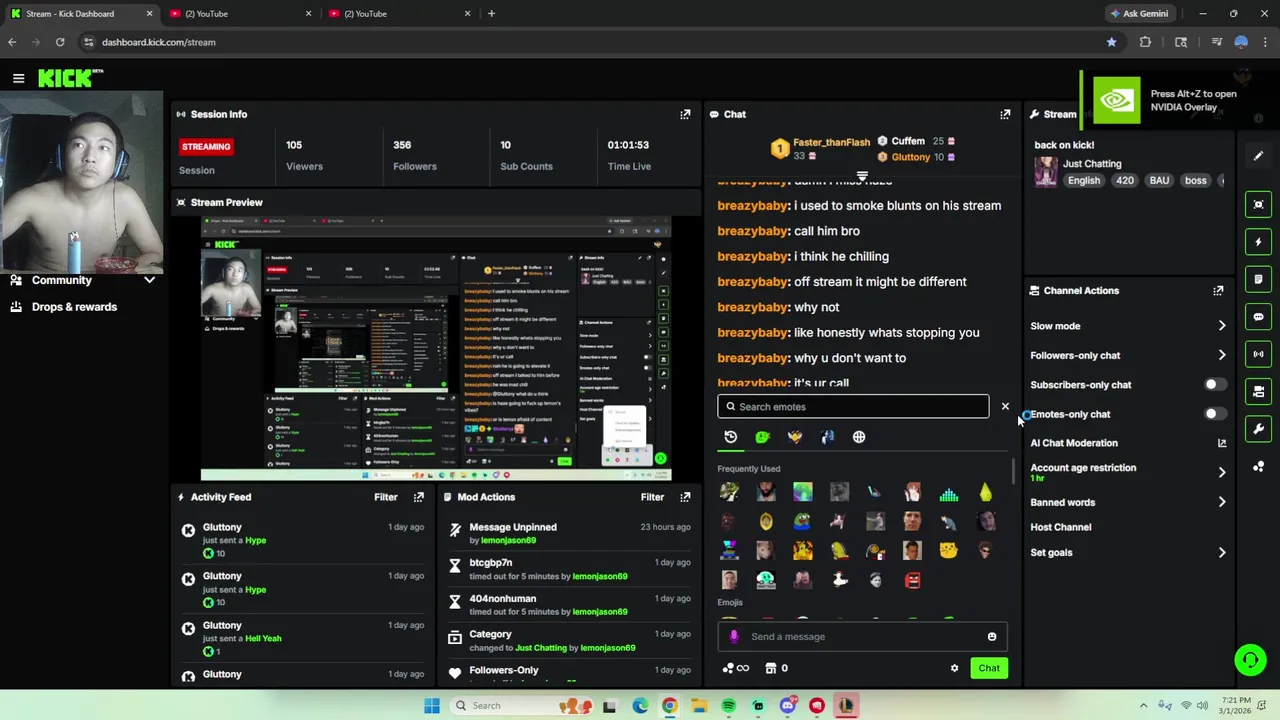1280x720 pixels.
Task: Click the English stream tag
Action: pyautogui.click(x=1083, y=181)
